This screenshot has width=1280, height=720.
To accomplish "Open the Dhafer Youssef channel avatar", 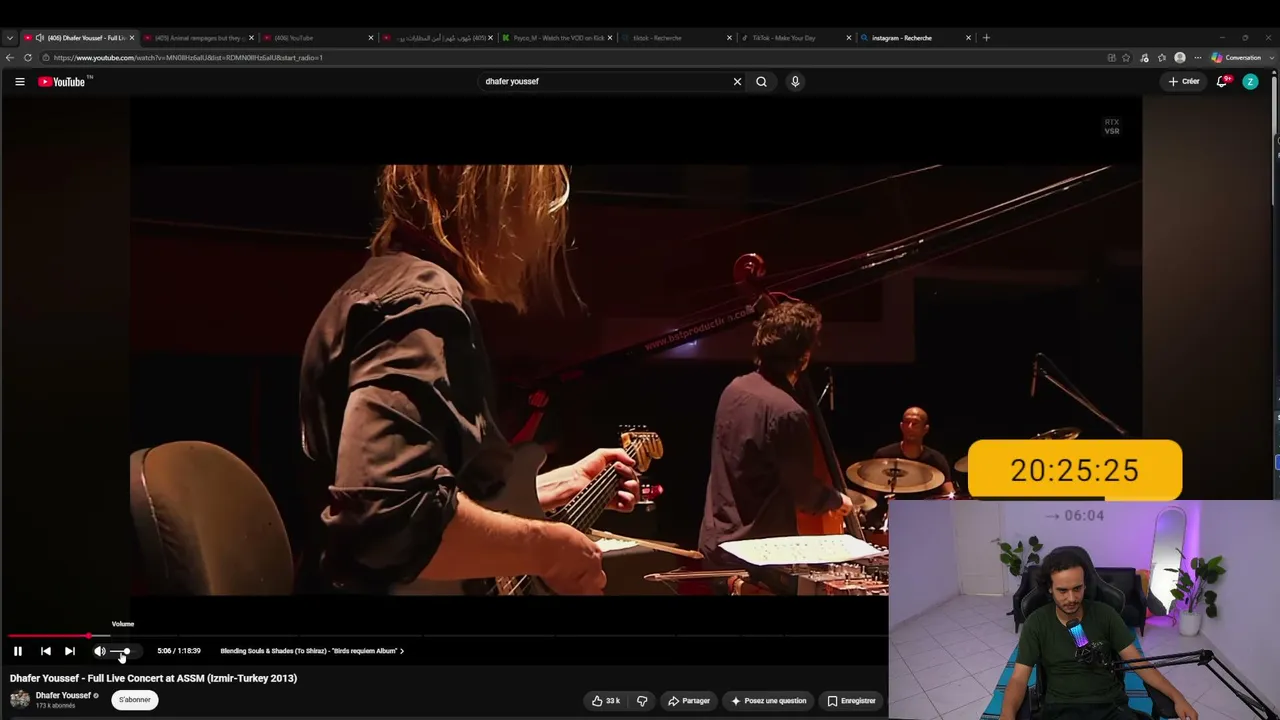I will click(20, 699).
